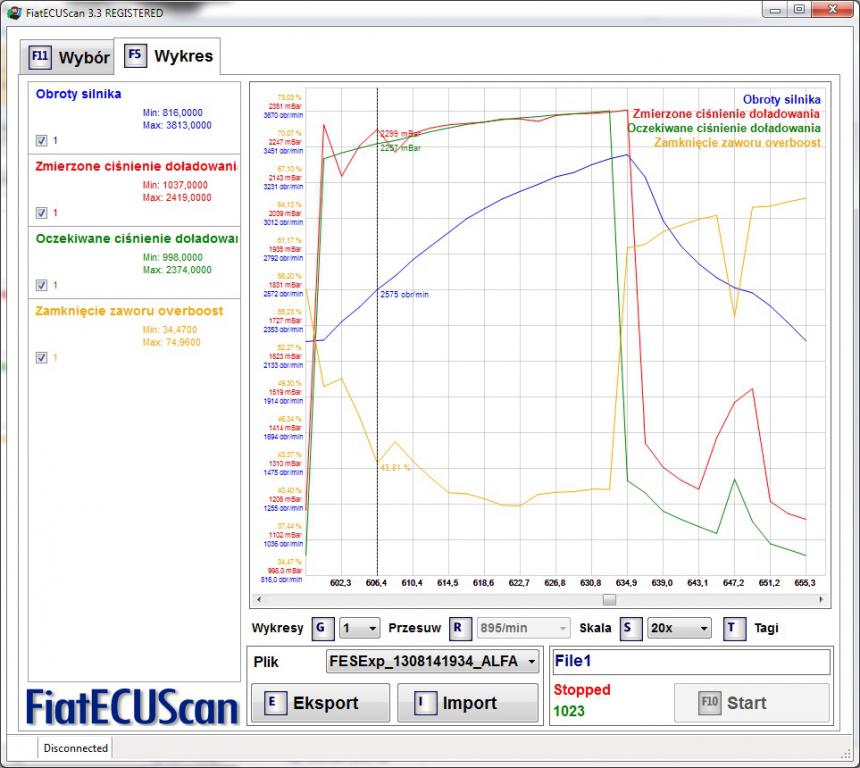Toggle the Obroty silnika series checkbox
This screenshot has width=860, height=768.
(41, 141)
